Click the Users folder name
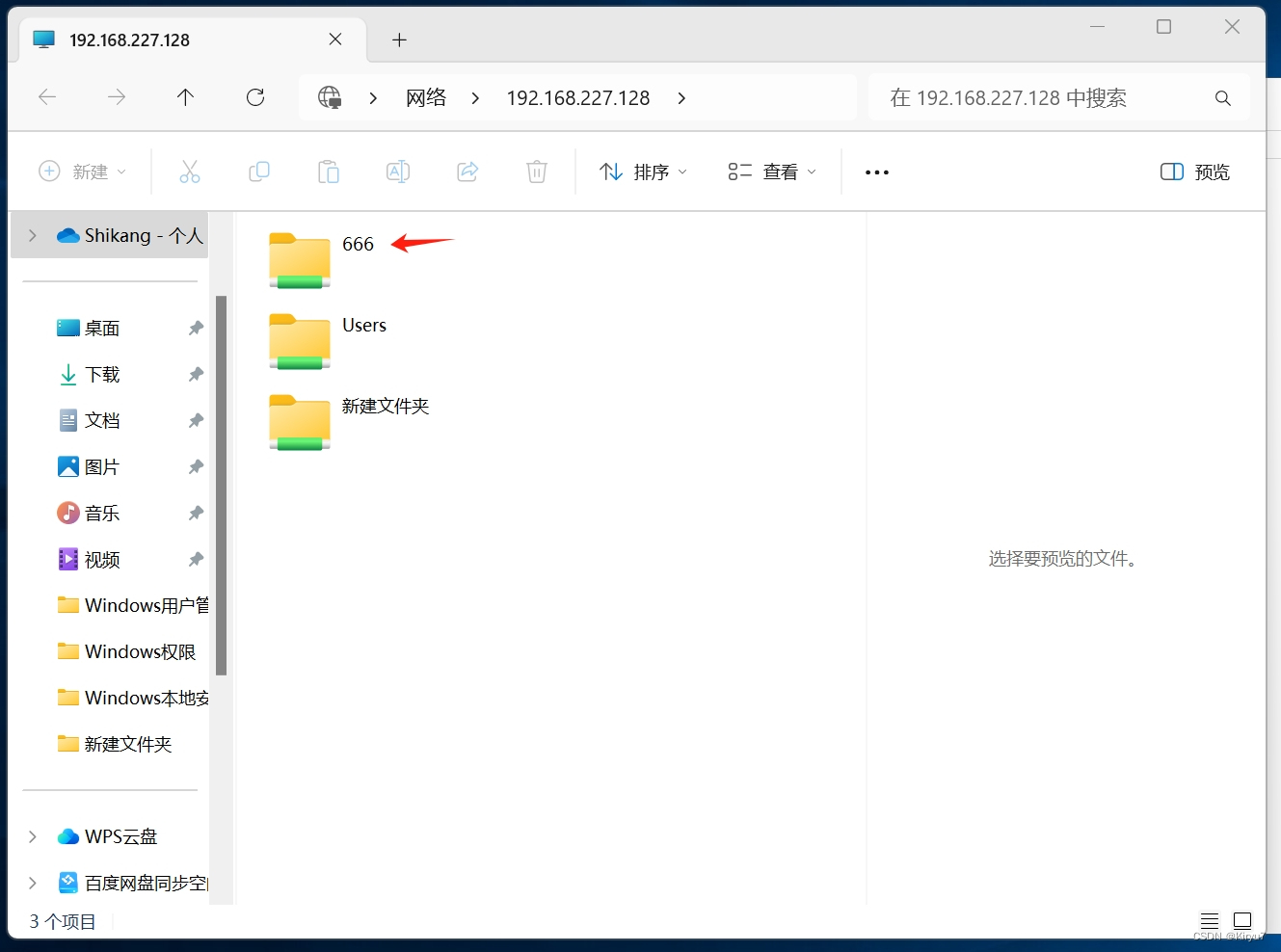This screenshot has height=952, width=1281. pyautogui.click(x=364, y=326)
